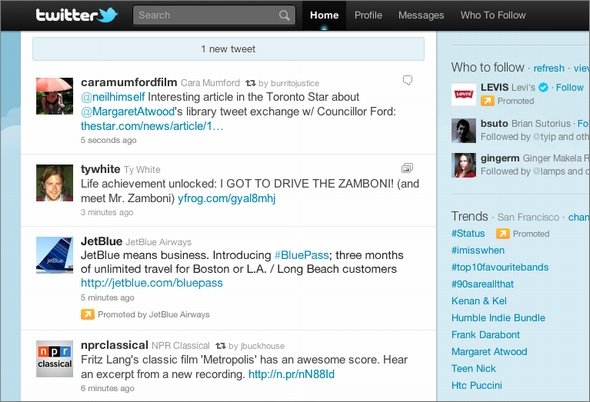Open conversation bubble icon on caramumfordfilm tweet
This screenshot has height=402, width=590.
pos(408,80)
